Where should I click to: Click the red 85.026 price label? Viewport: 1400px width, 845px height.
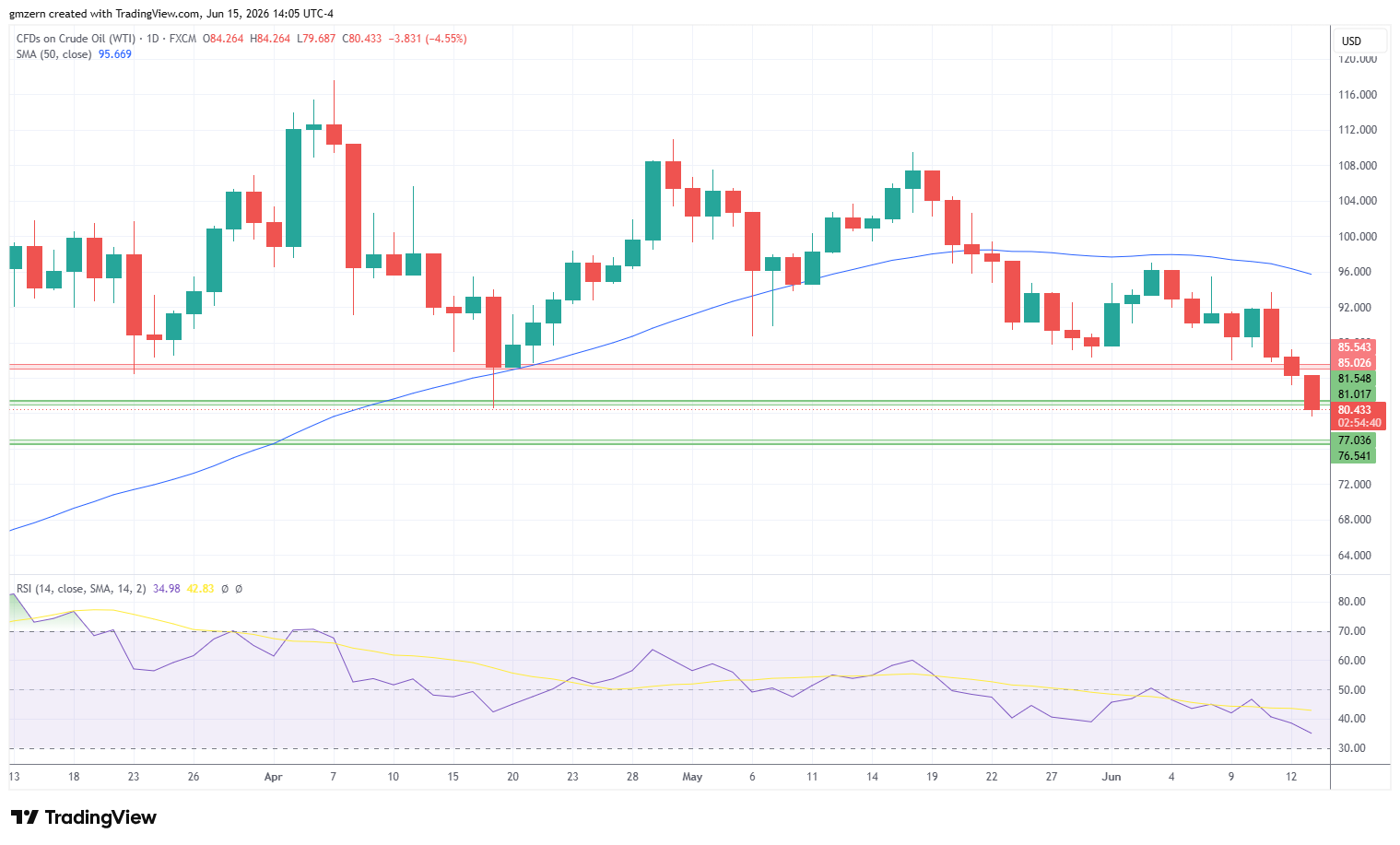tap(1355, 363)
